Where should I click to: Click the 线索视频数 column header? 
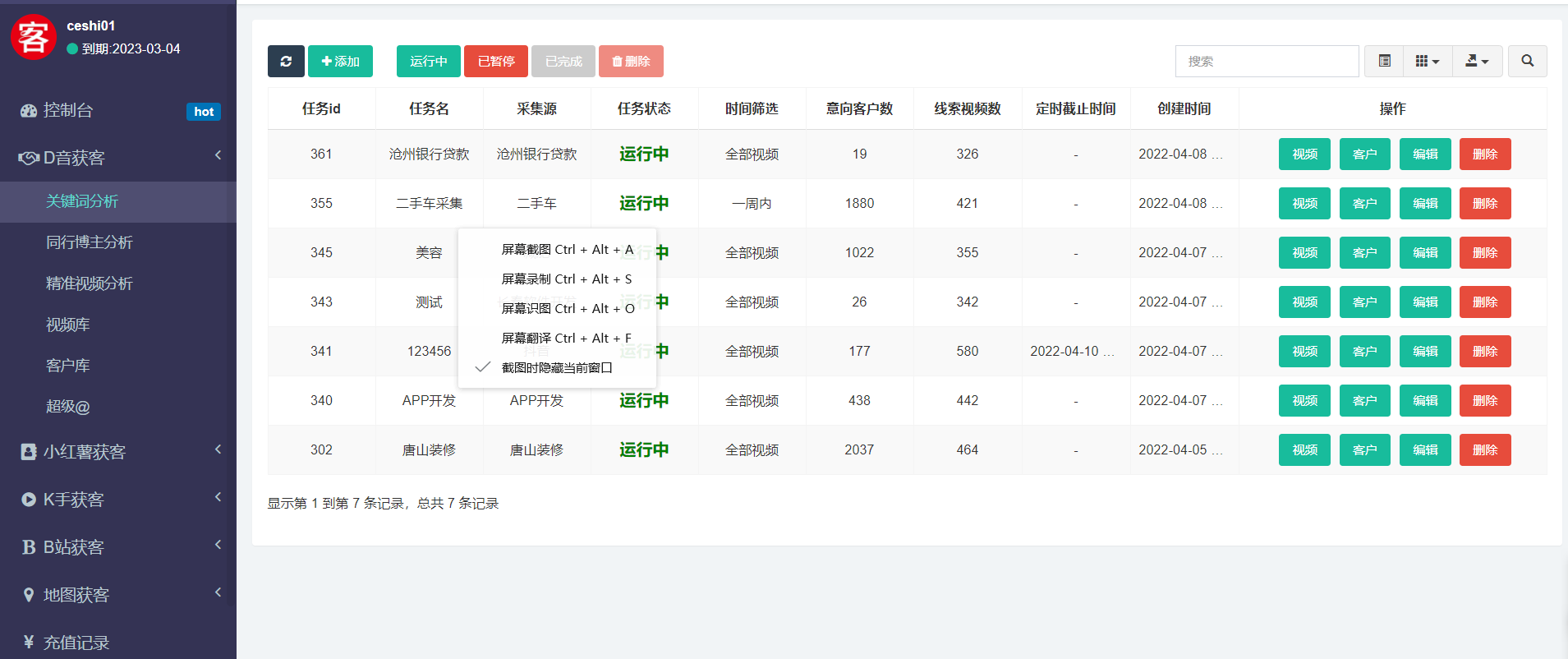[x=968, y=108]
